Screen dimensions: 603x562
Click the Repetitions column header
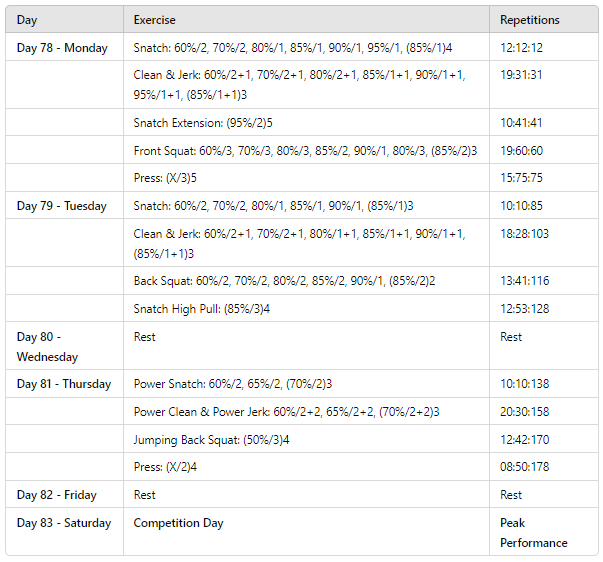[530, 20]
